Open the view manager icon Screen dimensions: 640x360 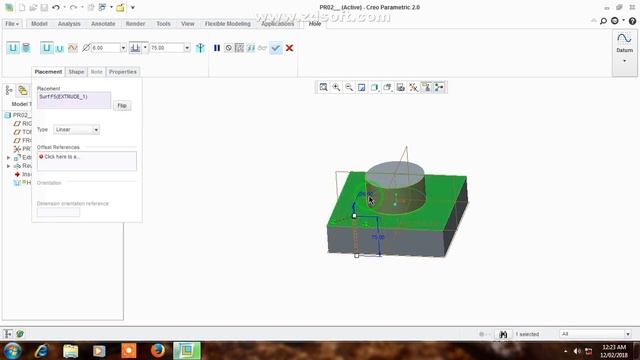[400, 87]
